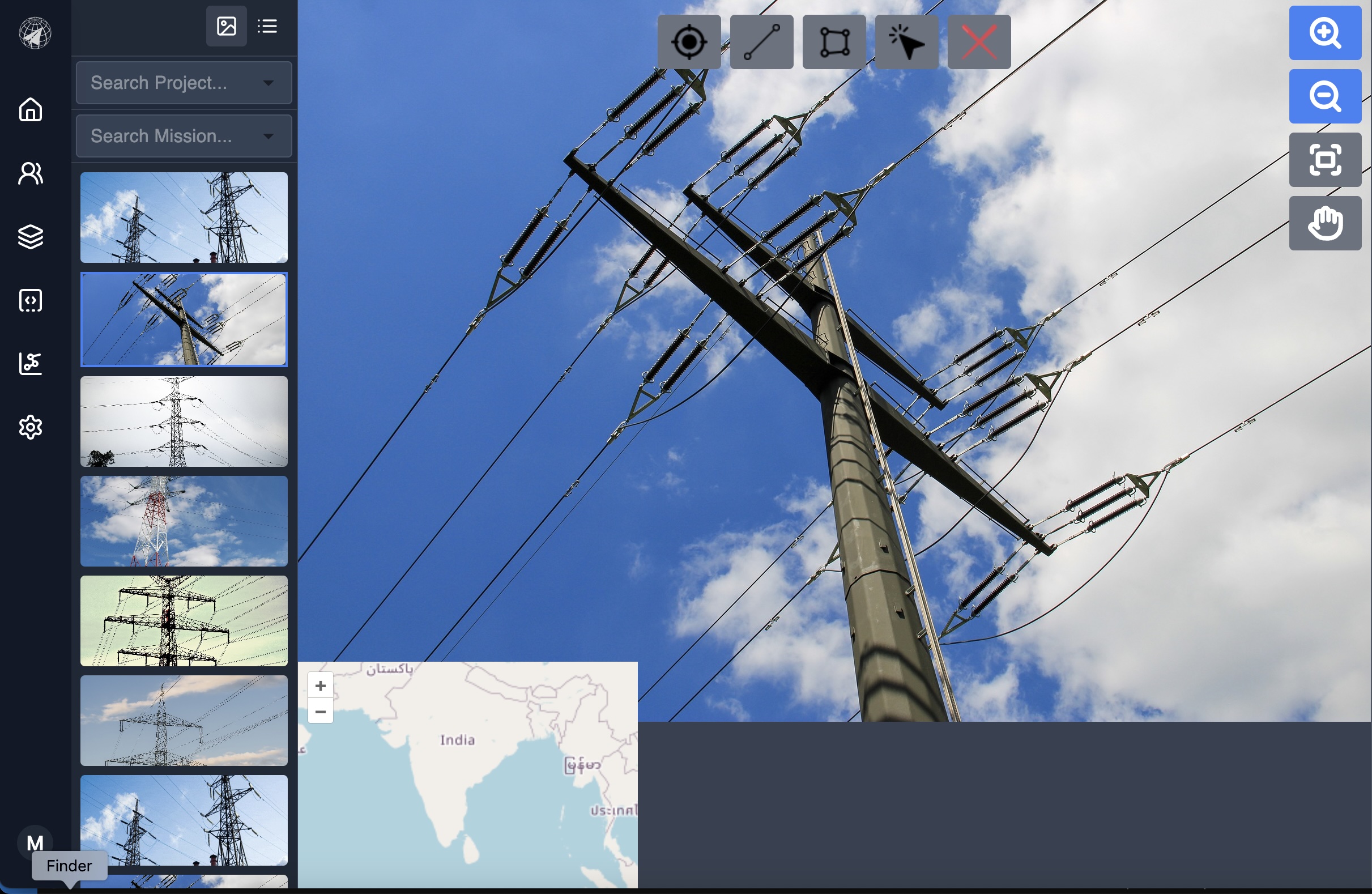The height and width of the screenshot is (894, 1372).
Task: Open Settings gear in the sidebar
Action: coord(31,427)
